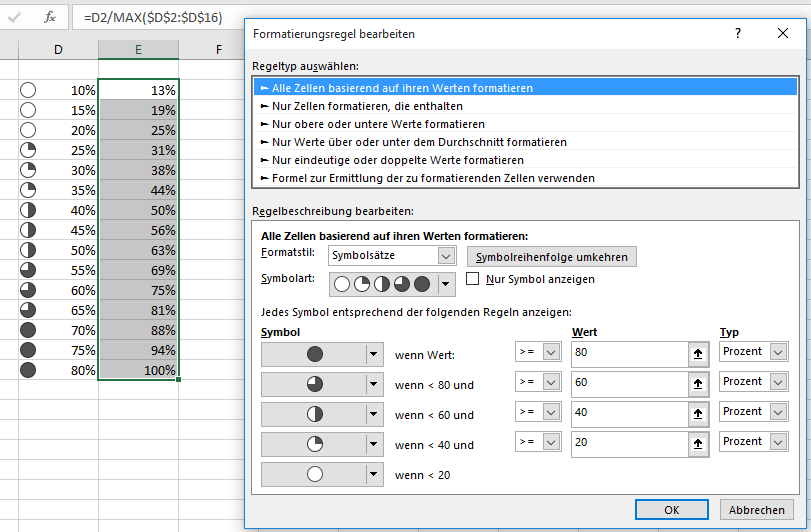Click the Abbrechen button
Image resolution: width=811 pixels, height=532 pixels.
point(757,509)
